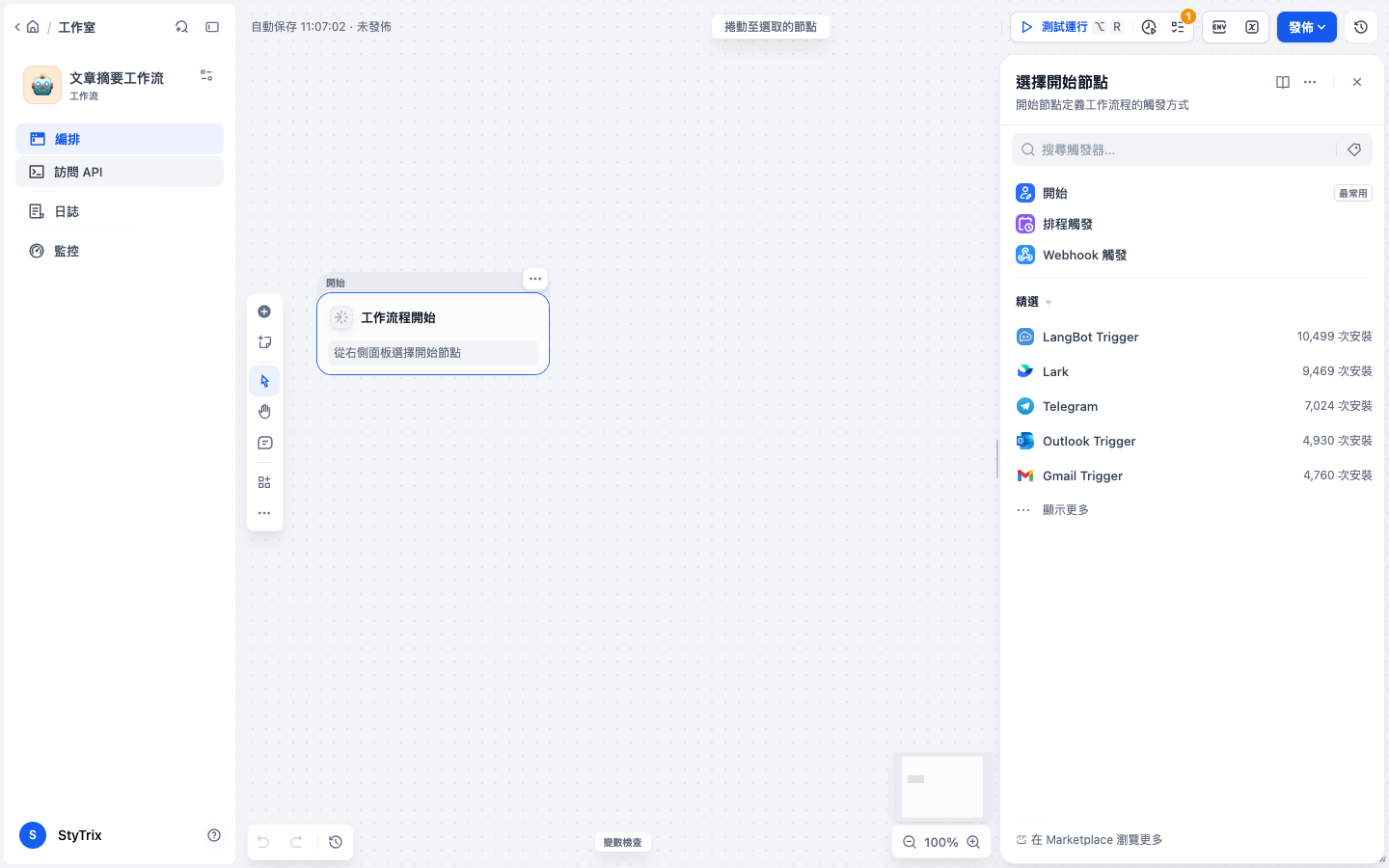Viewport: 1389px width, 868px height.
Task: Choose the Webhook 觸發 option
Action: [1193, 255]
